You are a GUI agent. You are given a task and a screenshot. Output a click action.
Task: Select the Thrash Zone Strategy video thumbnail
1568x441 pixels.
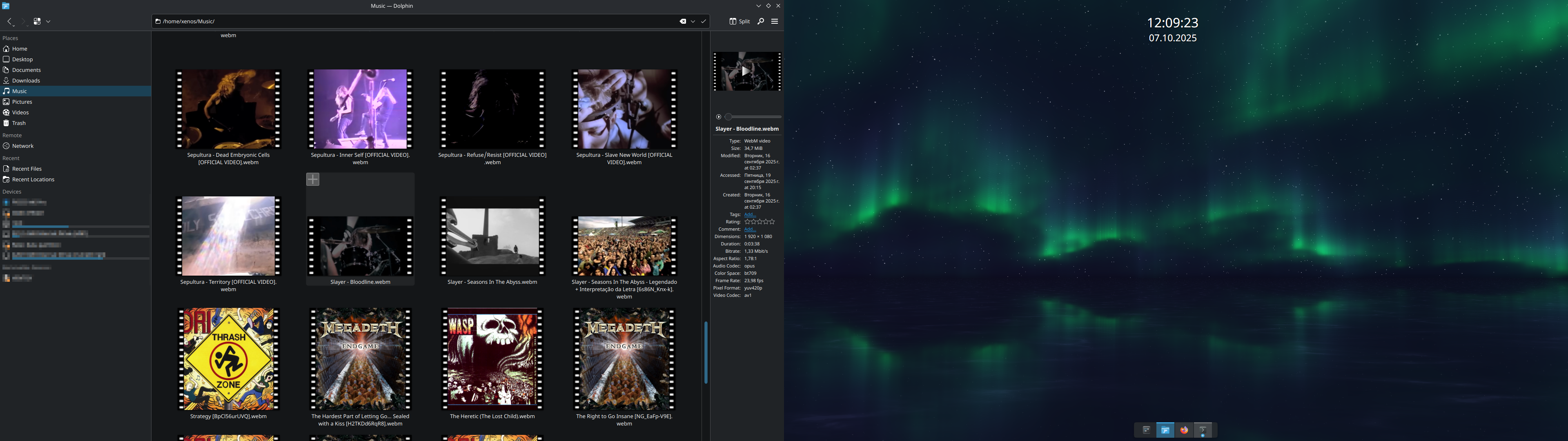coord(228,359)
